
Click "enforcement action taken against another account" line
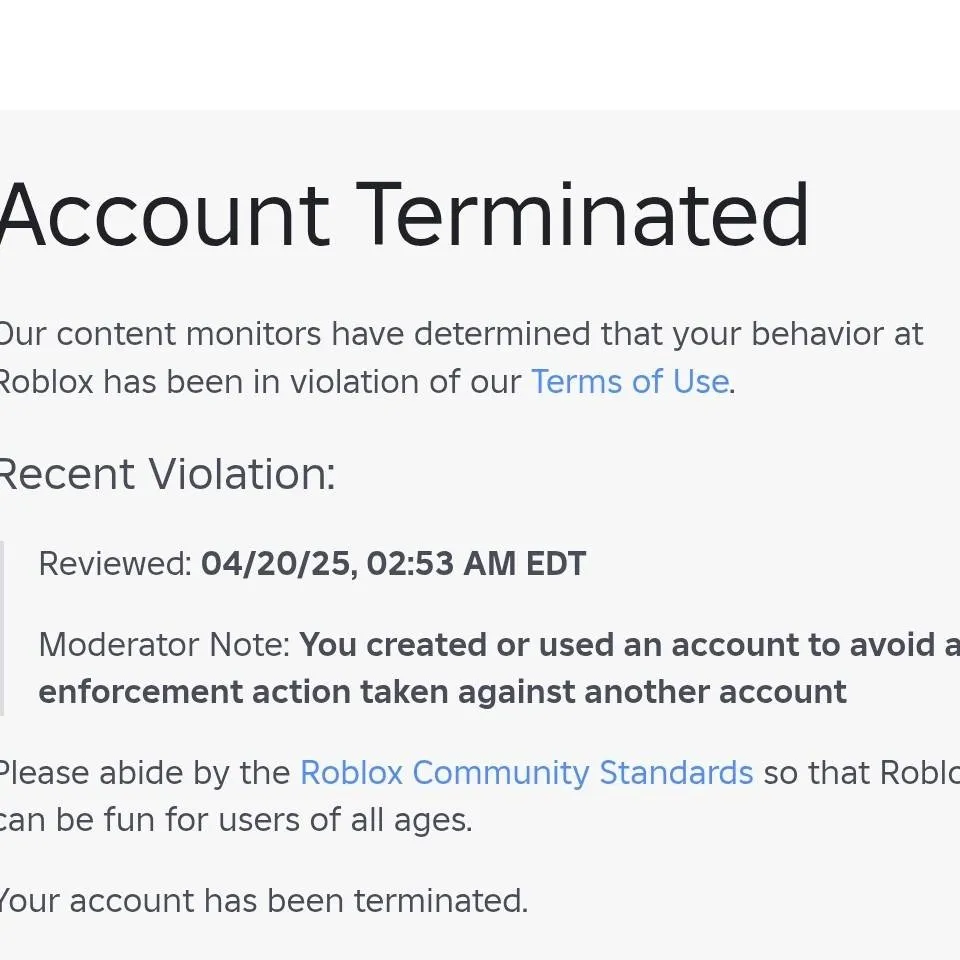tap(442, 692)
